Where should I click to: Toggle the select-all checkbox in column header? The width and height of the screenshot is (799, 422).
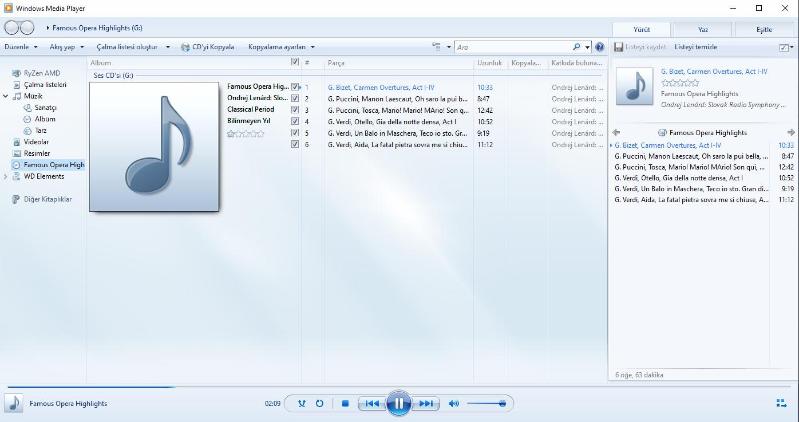(295, 62)
